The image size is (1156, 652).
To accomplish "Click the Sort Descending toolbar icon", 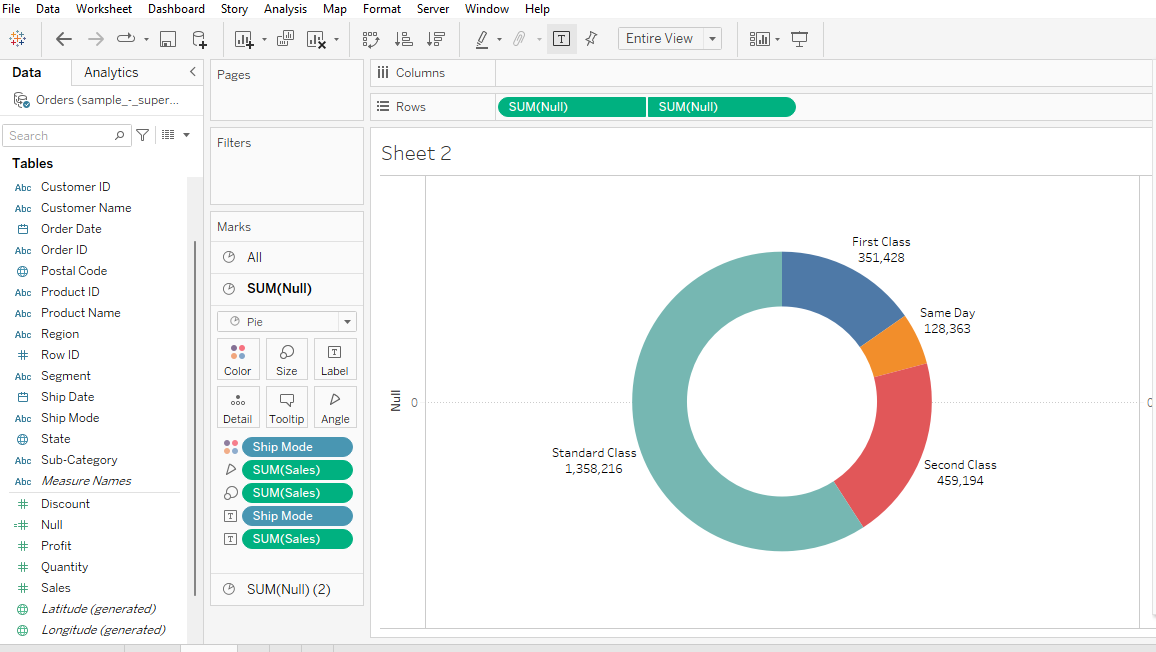I will [x=436, y=38].
